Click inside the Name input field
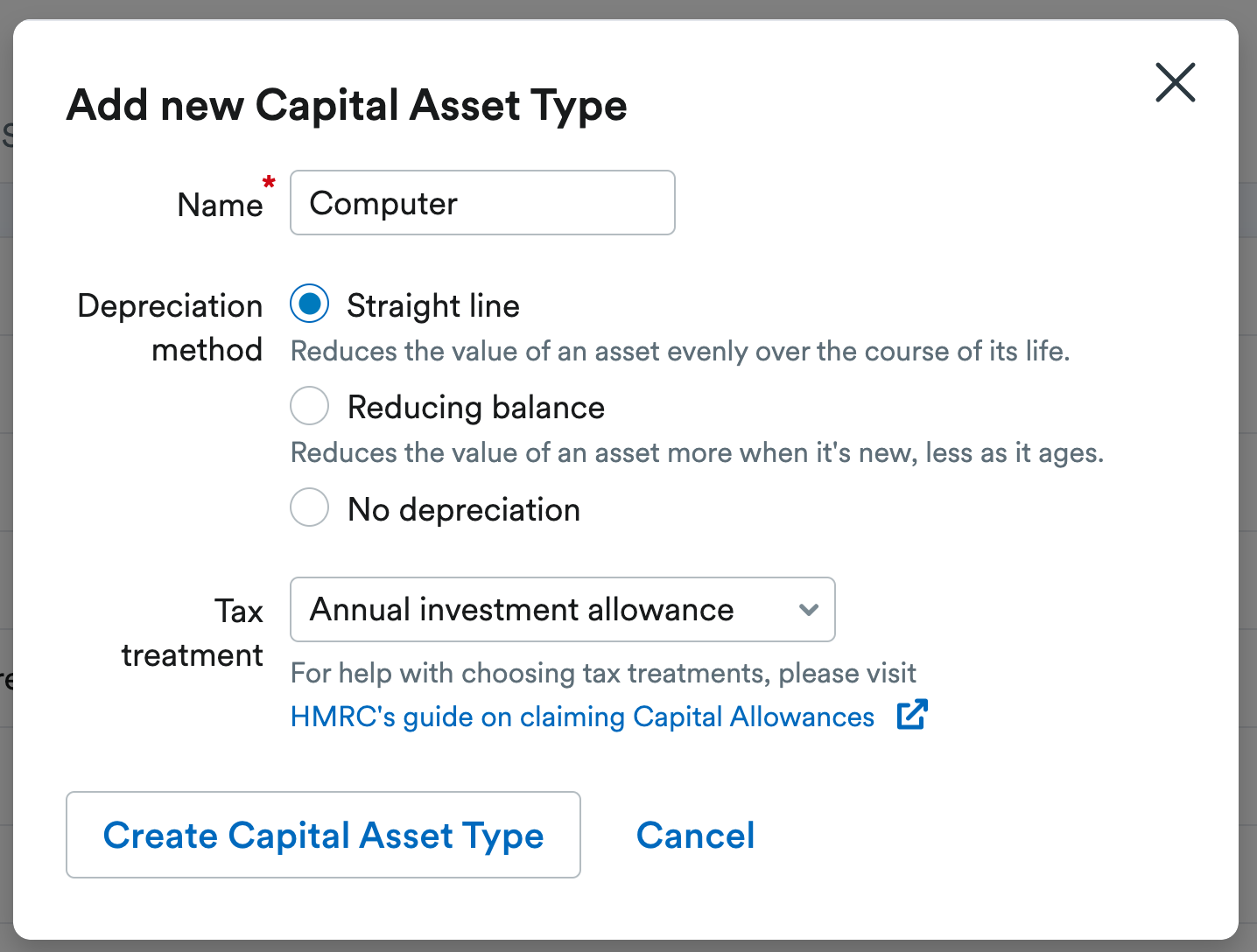The width and height of the screenshot is (1257, 952). click(x=481, y=202)
